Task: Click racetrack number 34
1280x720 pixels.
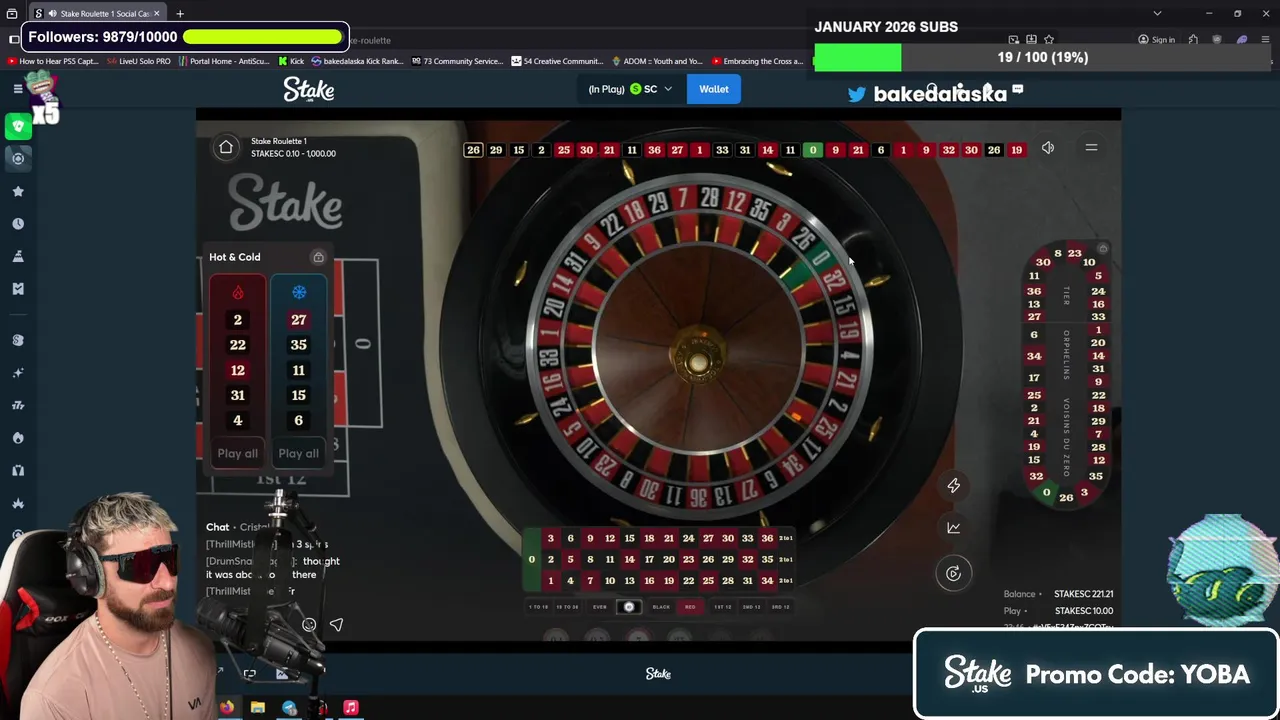Action: [x=1034, y=356]
